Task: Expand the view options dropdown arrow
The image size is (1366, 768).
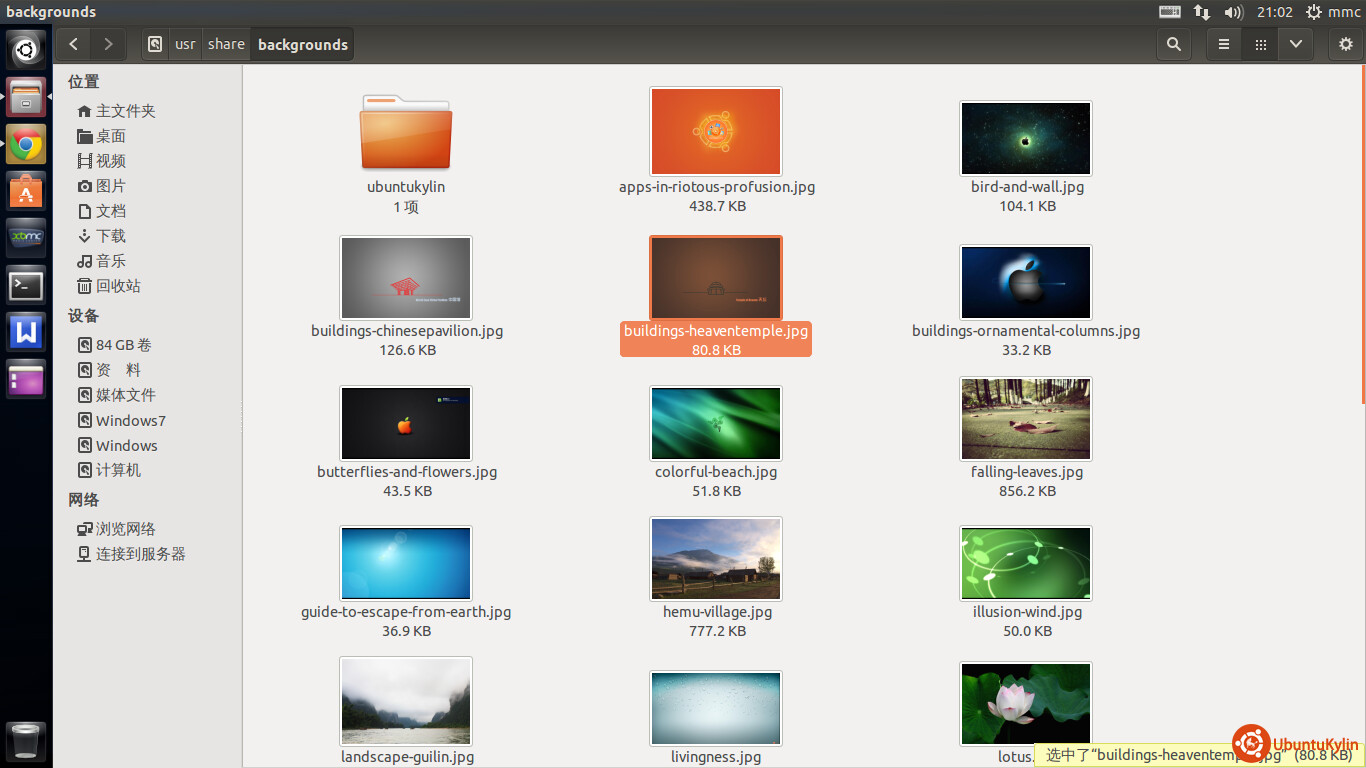Action: tap(1295, 44)
